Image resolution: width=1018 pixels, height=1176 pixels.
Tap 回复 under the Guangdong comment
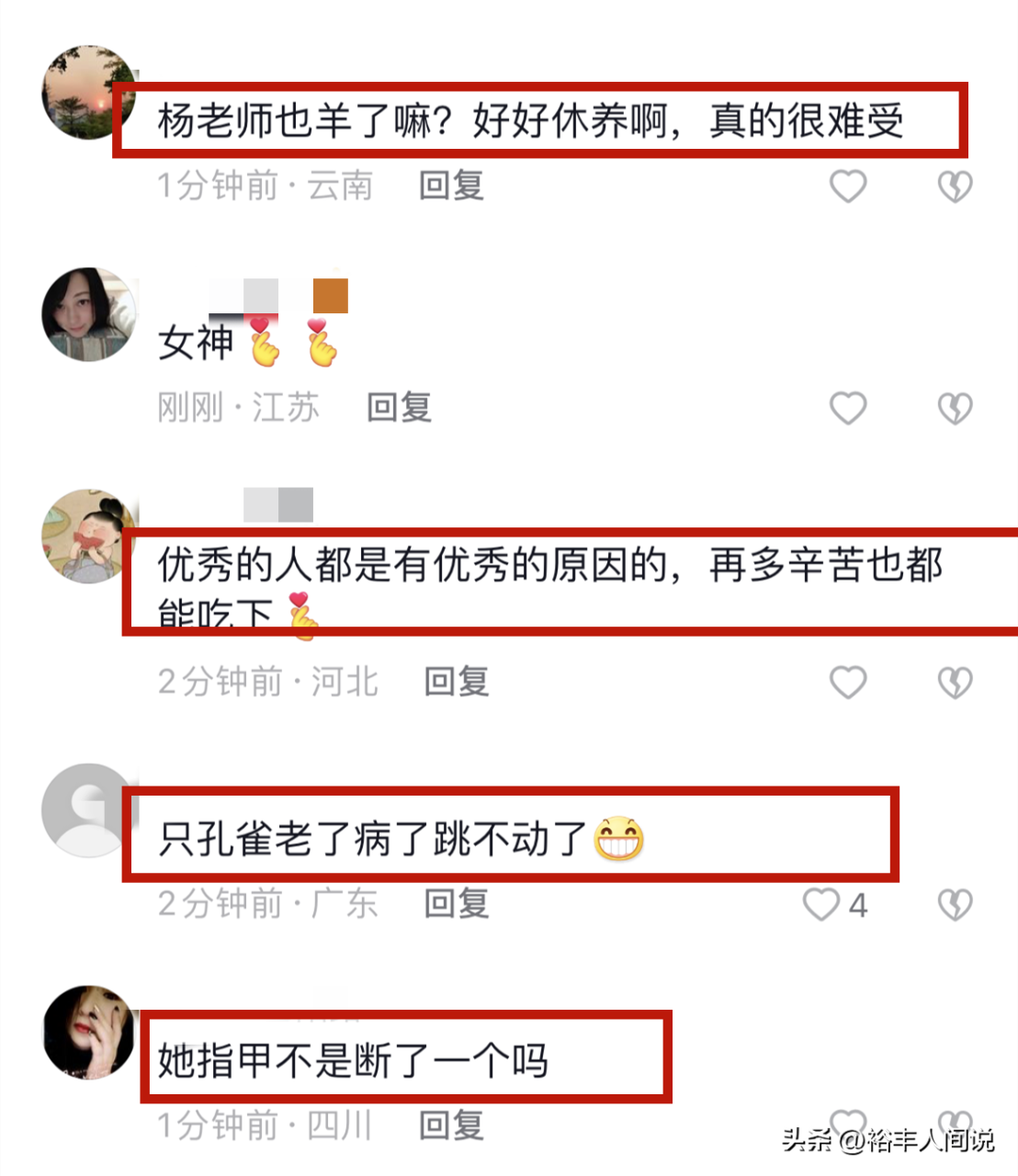(457, 903)
